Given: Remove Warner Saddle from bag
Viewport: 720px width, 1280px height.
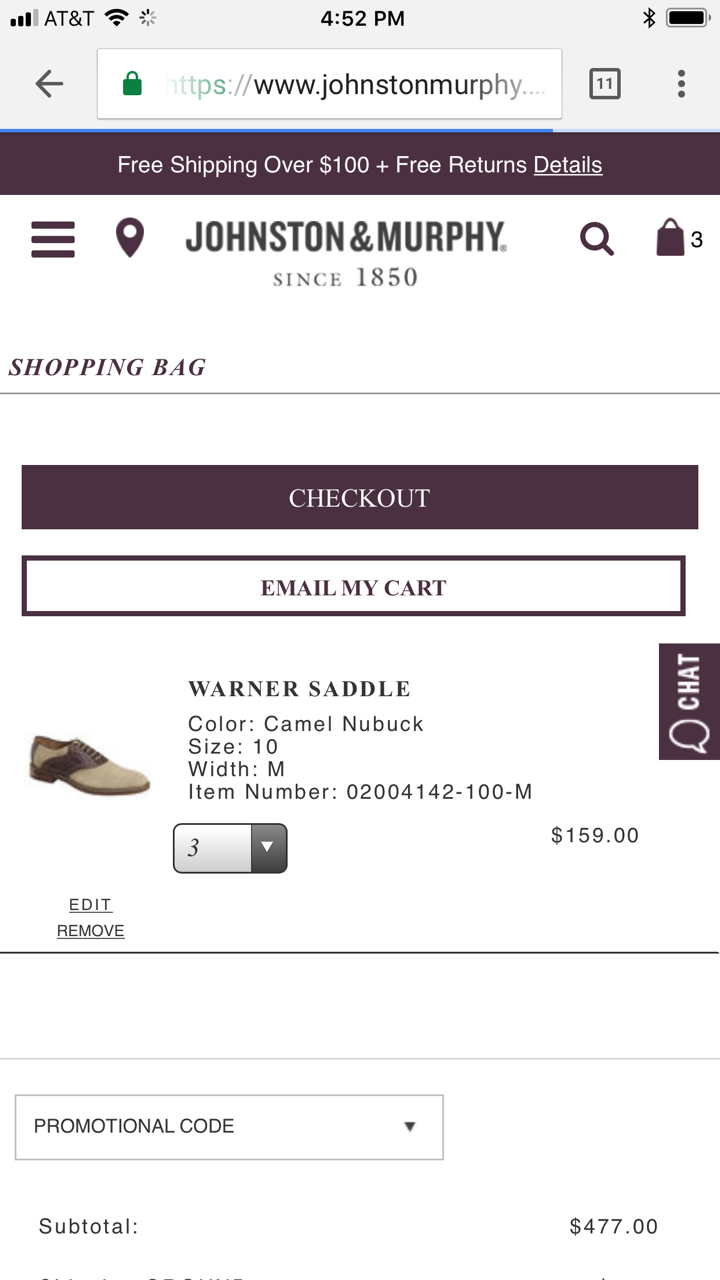Looking at the screenshot, I should point(90,931).
